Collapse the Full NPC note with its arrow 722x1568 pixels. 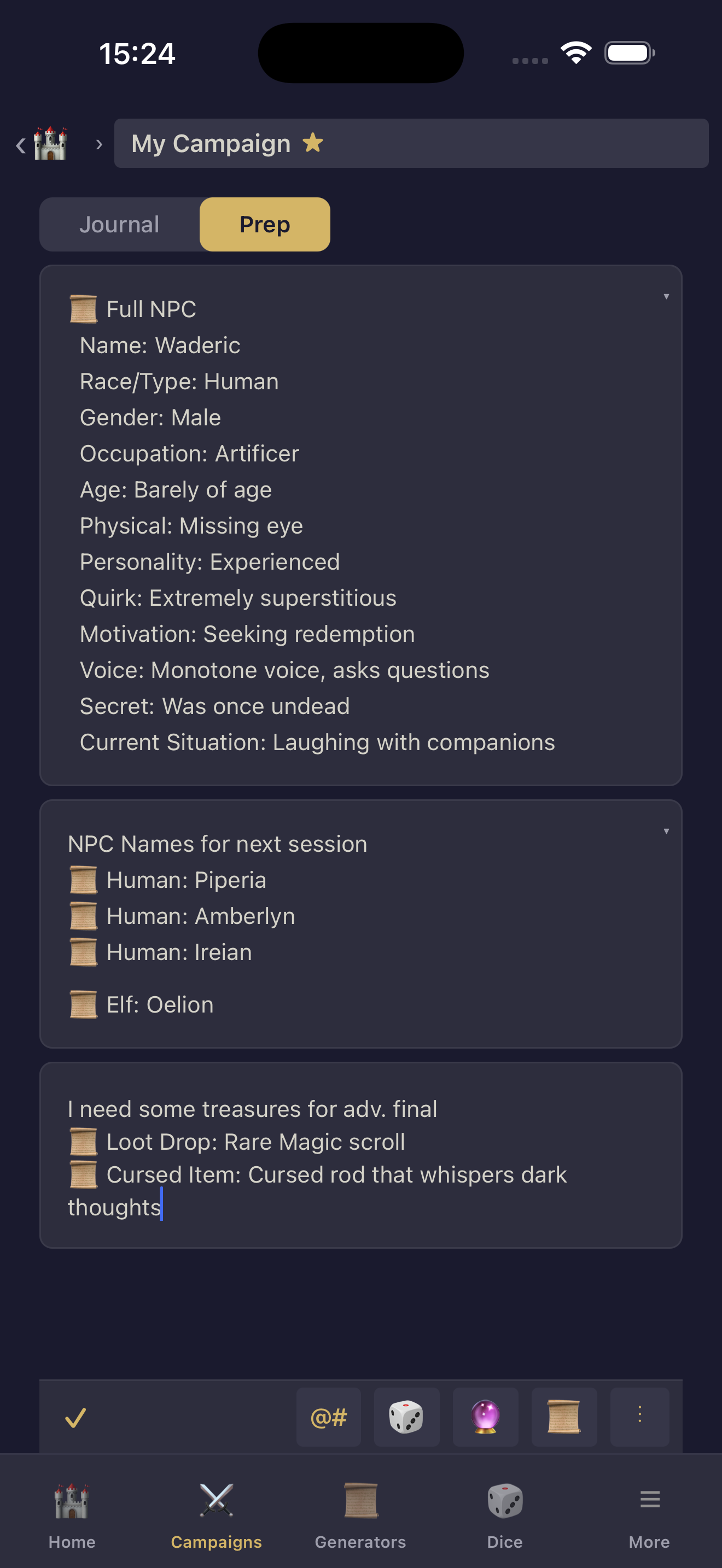[666, 296]
